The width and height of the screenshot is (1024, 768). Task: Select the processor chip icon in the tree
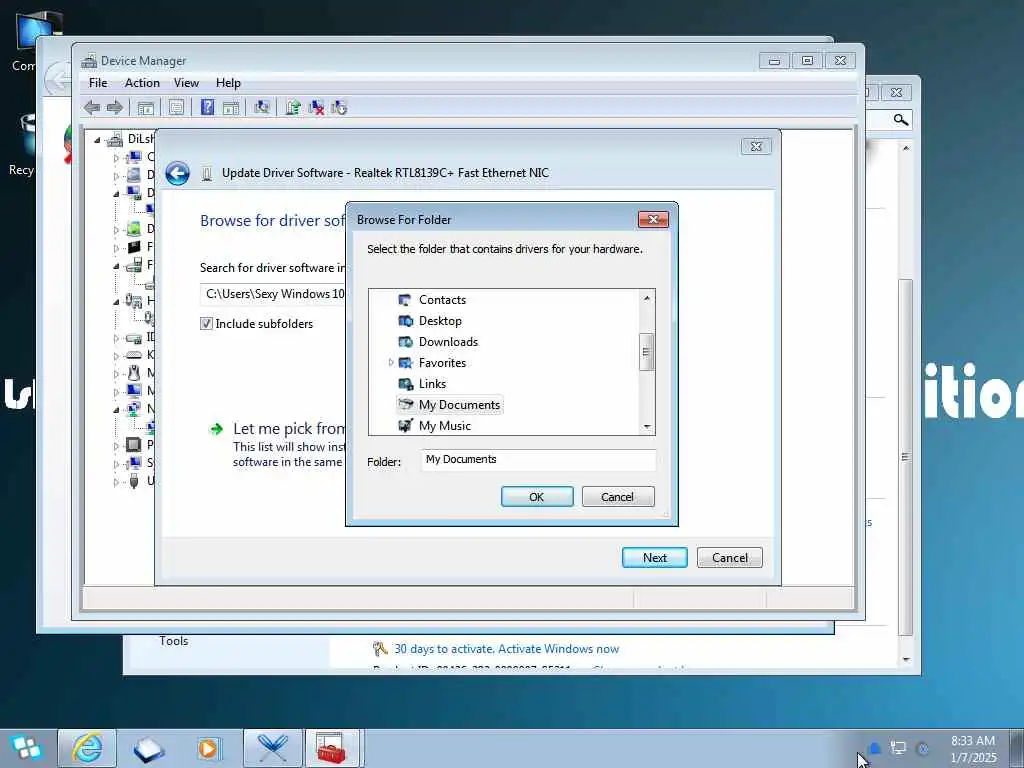click(133, 445)
